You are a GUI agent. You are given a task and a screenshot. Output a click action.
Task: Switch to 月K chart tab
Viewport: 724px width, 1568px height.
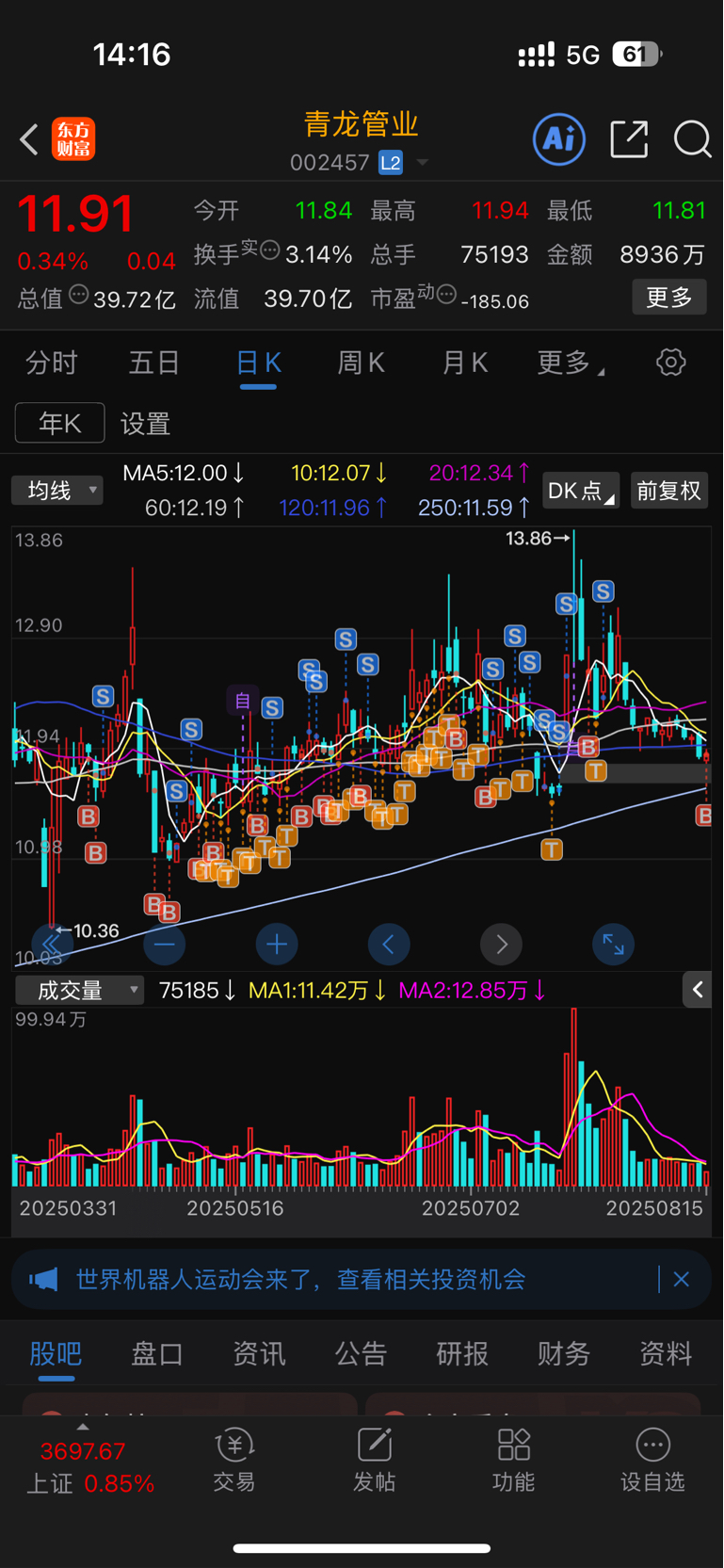pos(465,363)
